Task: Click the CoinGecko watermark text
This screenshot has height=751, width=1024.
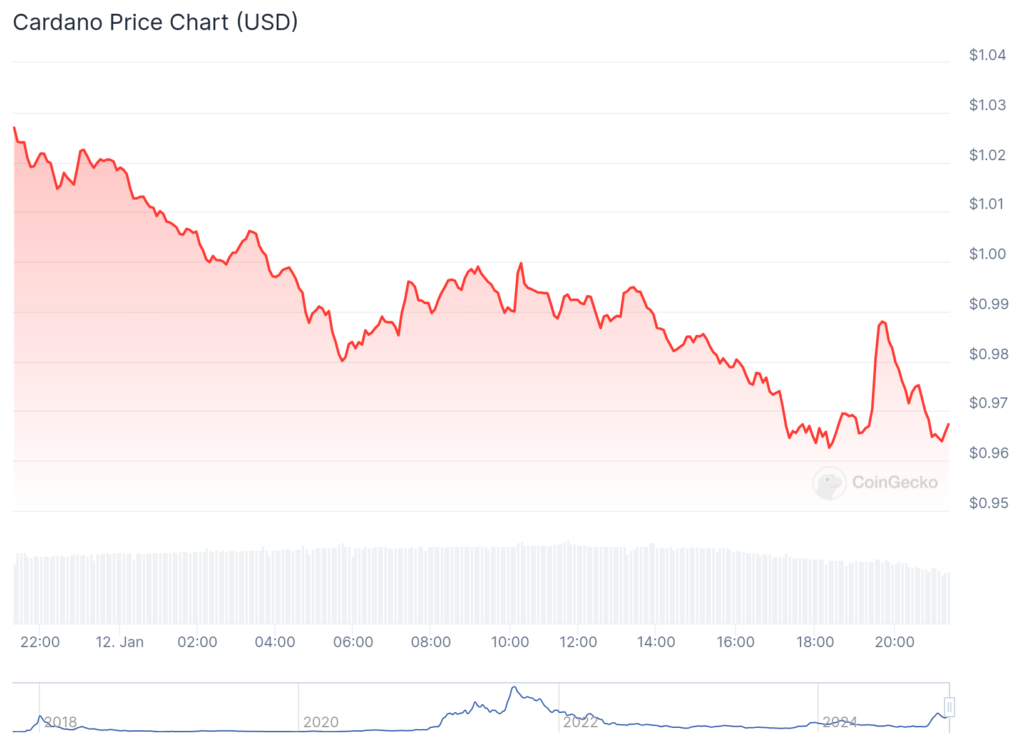Action: [894, 483]
